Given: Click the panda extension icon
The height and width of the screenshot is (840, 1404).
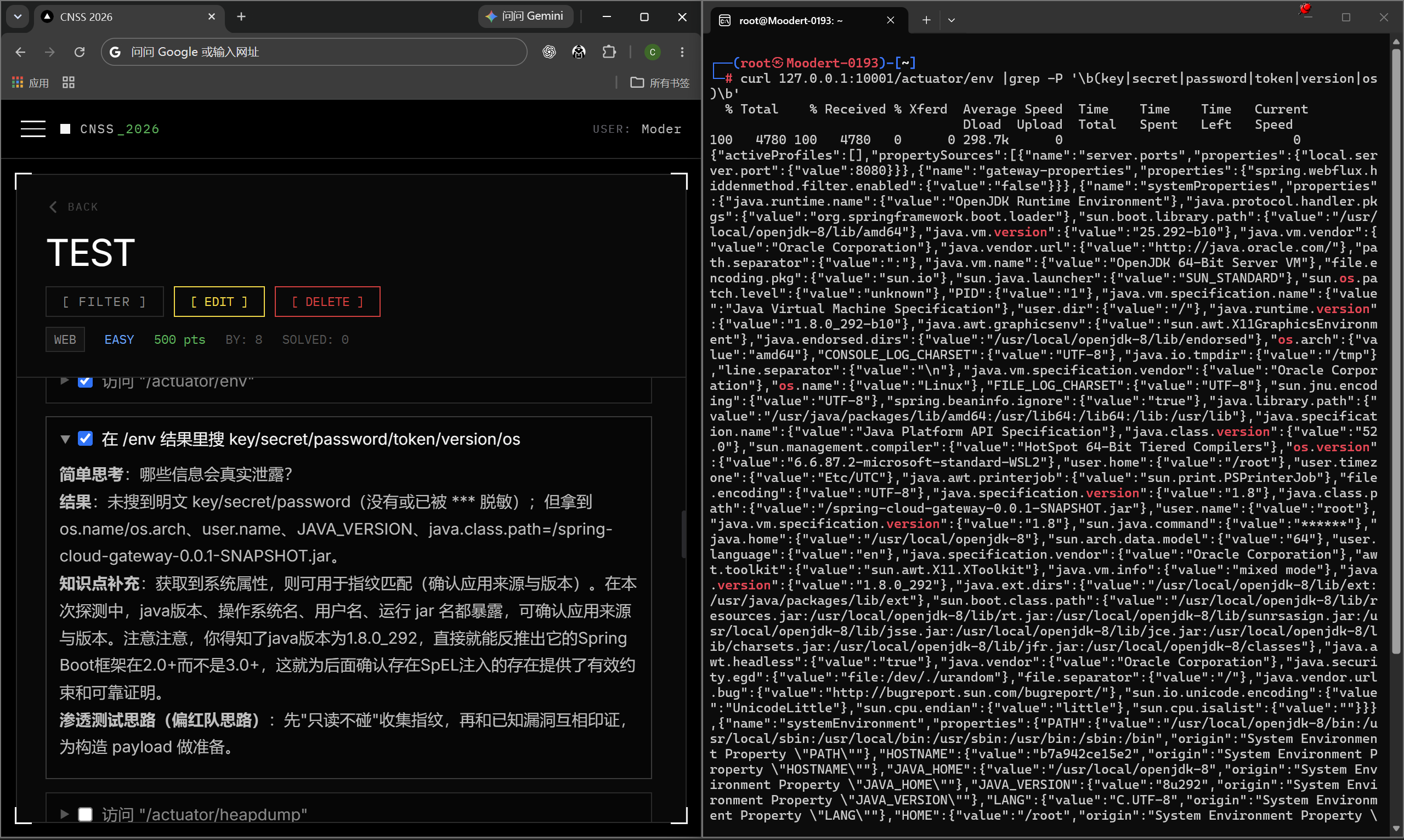Looking at the screenshot, I should 579,52.
